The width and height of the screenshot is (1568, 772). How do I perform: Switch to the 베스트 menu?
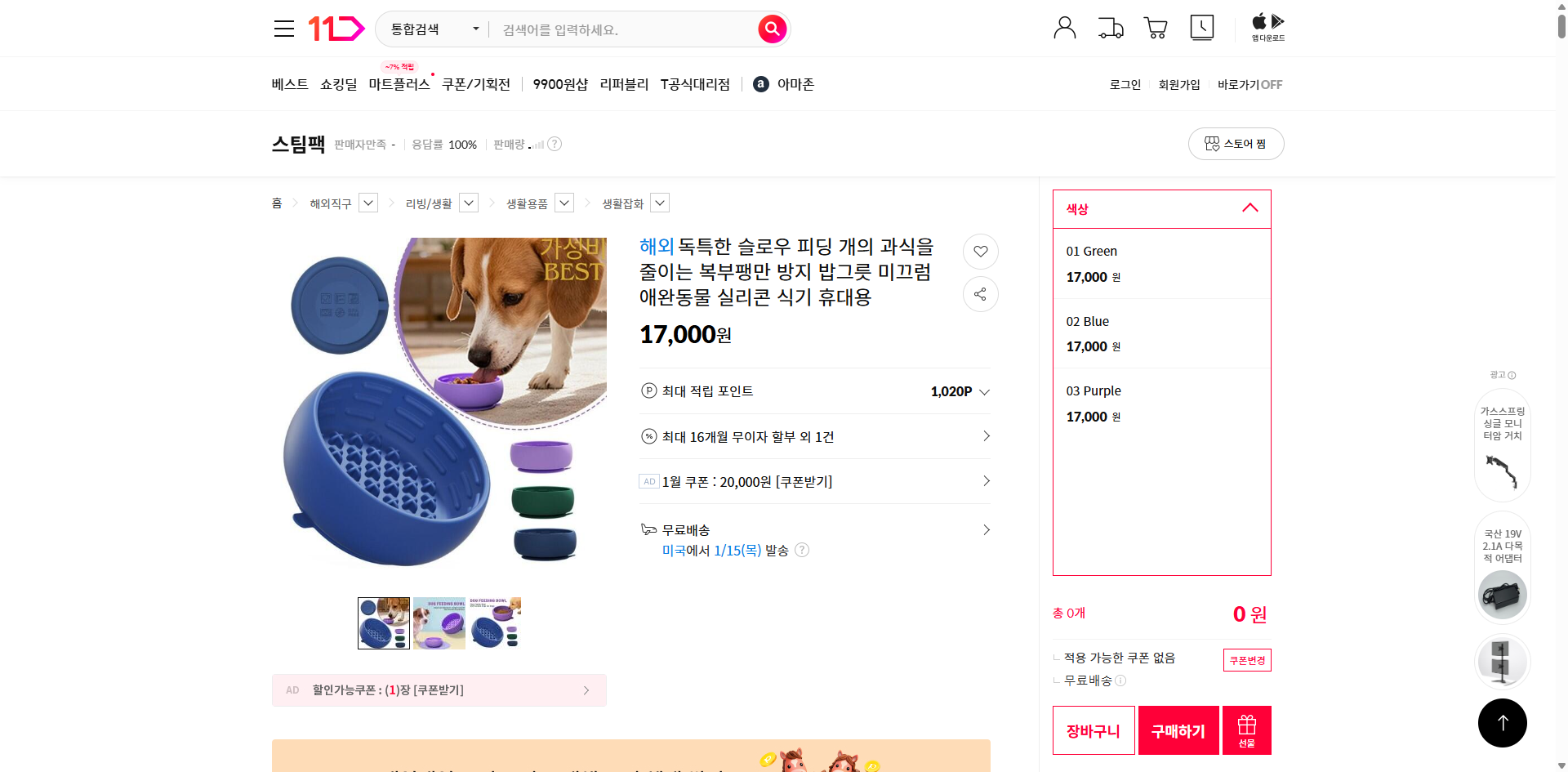coord(289,83)
